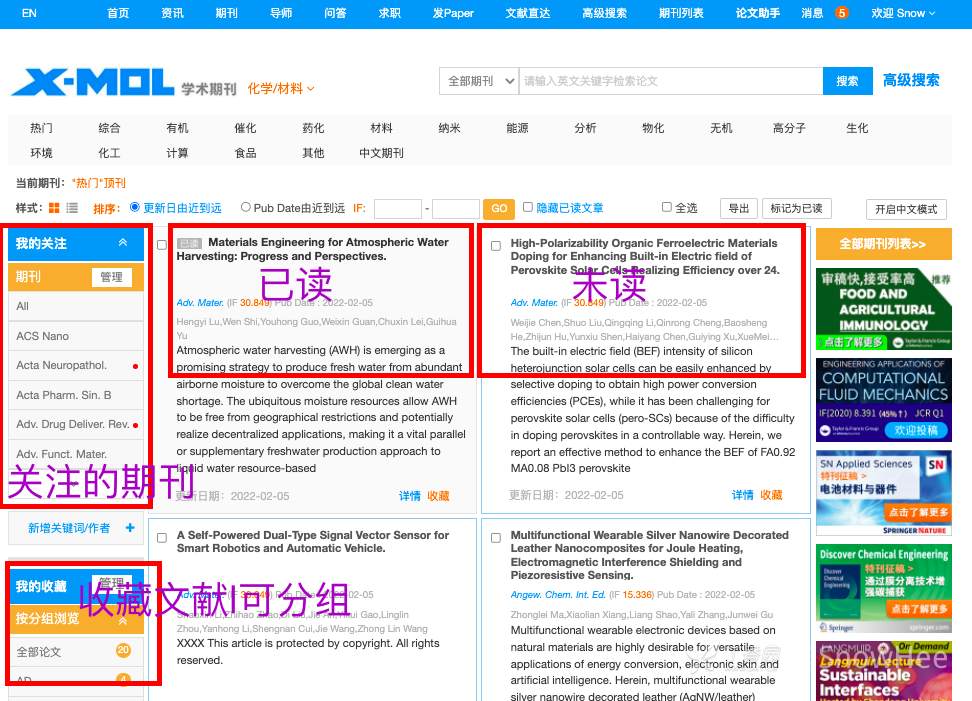Collapse the 按分组浏览 section chevron
The height and width of the screenshot is (701, 972).
(x=123, y=620)
